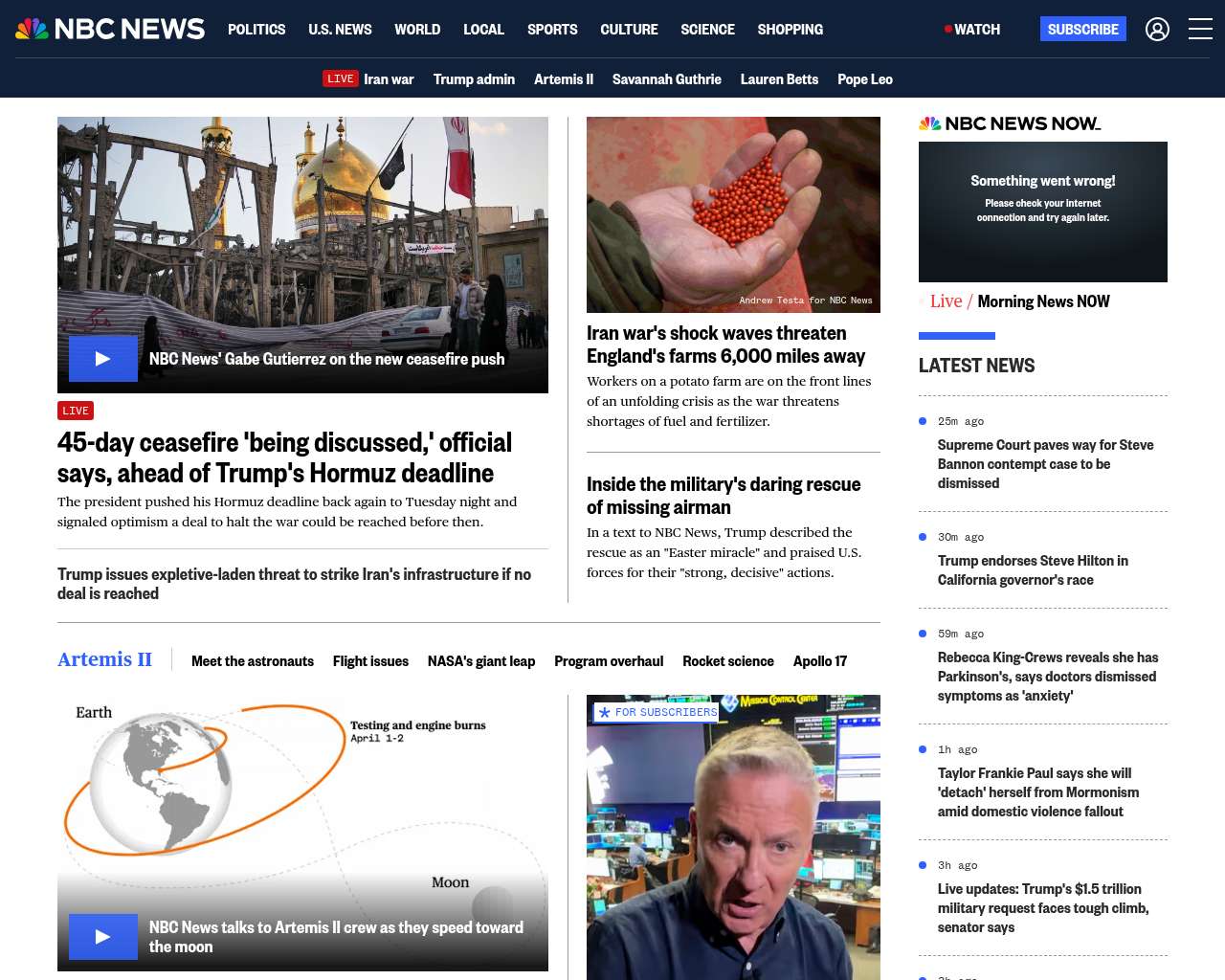The image size is (1225, 980).
Task: Open the Pope Leo trending topic
Action: click(864, 79)
